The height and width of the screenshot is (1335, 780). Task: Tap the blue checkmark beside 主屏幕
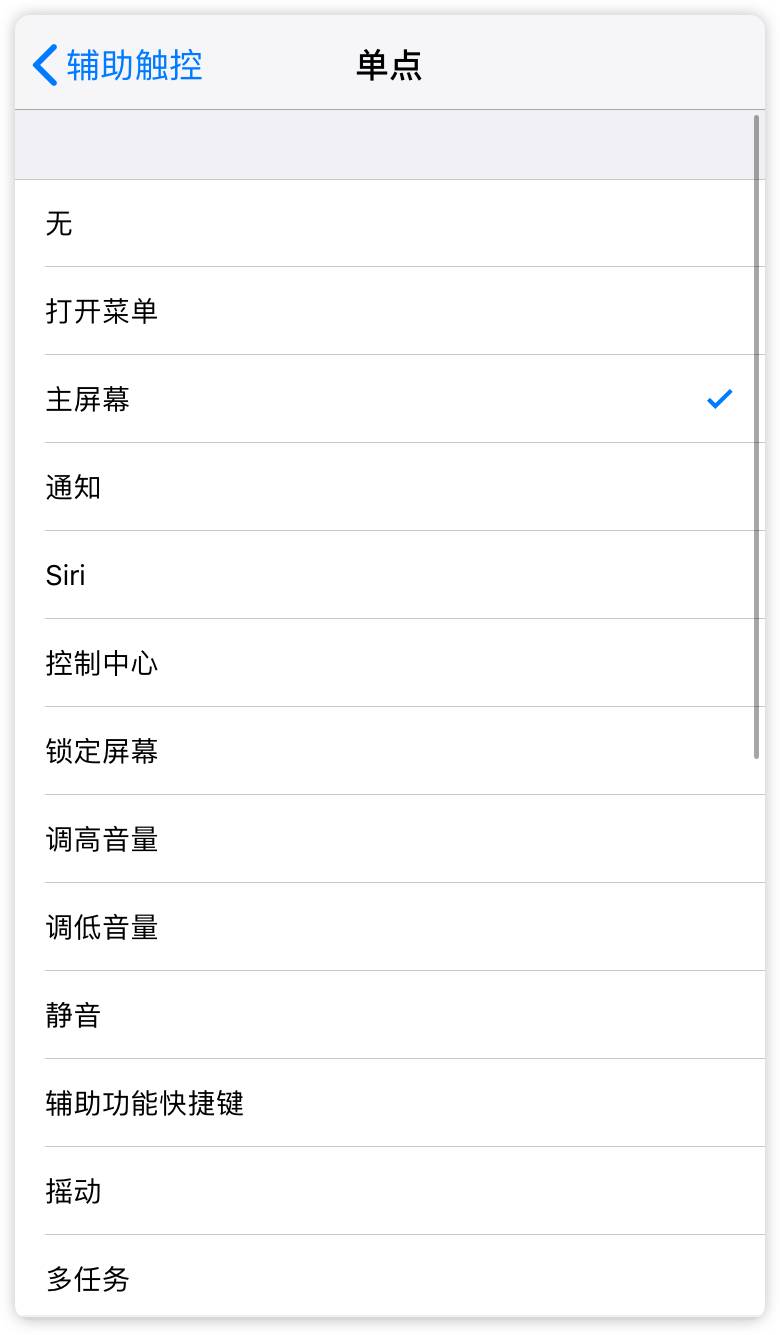719,399
